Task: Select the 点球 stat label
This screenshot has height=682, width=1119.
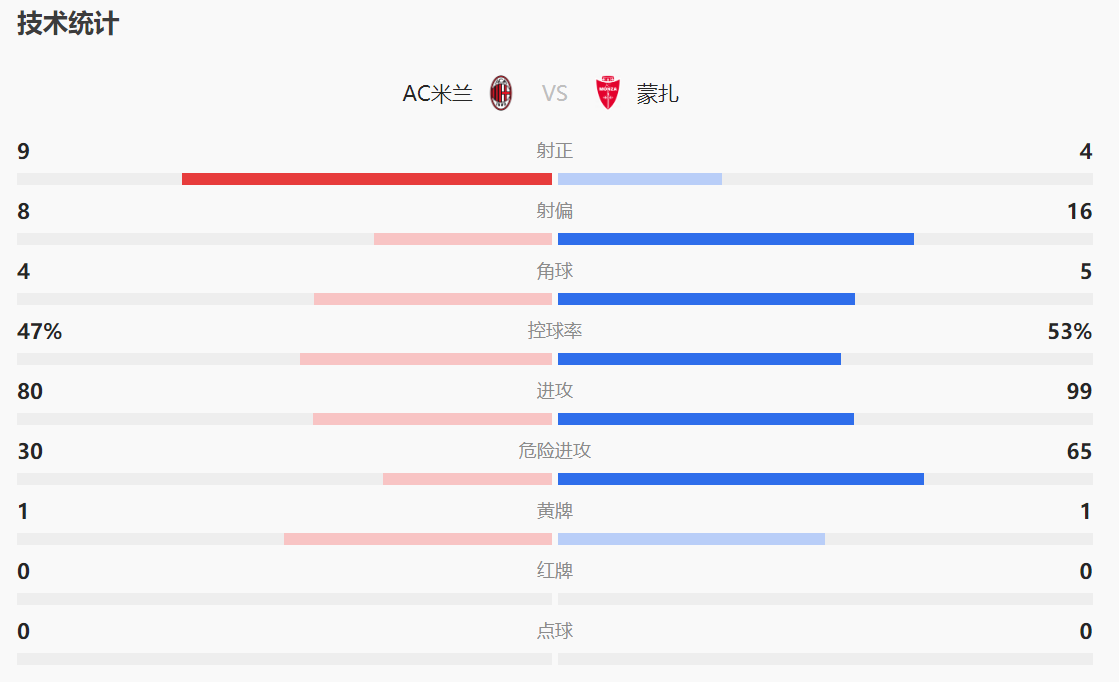Action: tap(555, 631)
